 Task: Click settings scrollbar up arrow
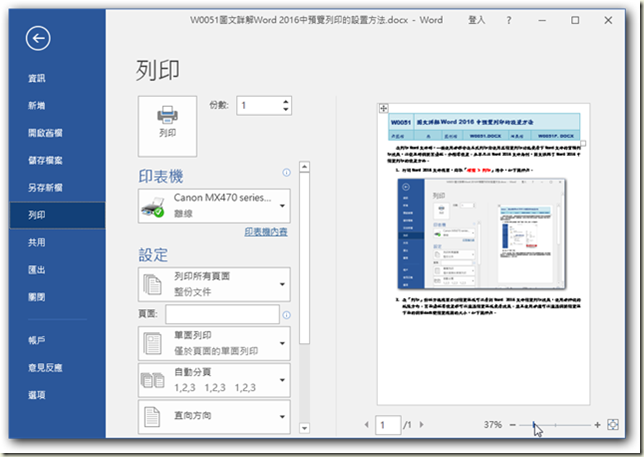click(x=304, y=167)
